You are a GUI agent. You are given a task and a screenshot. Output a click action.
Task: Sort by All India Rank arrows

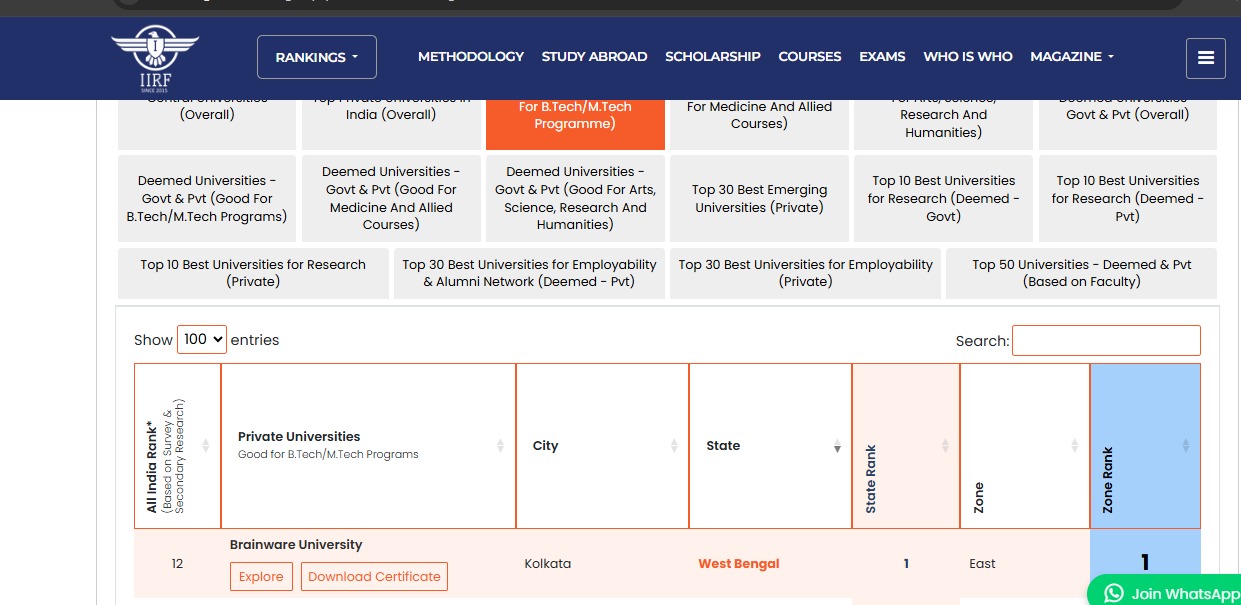(206, 446)
